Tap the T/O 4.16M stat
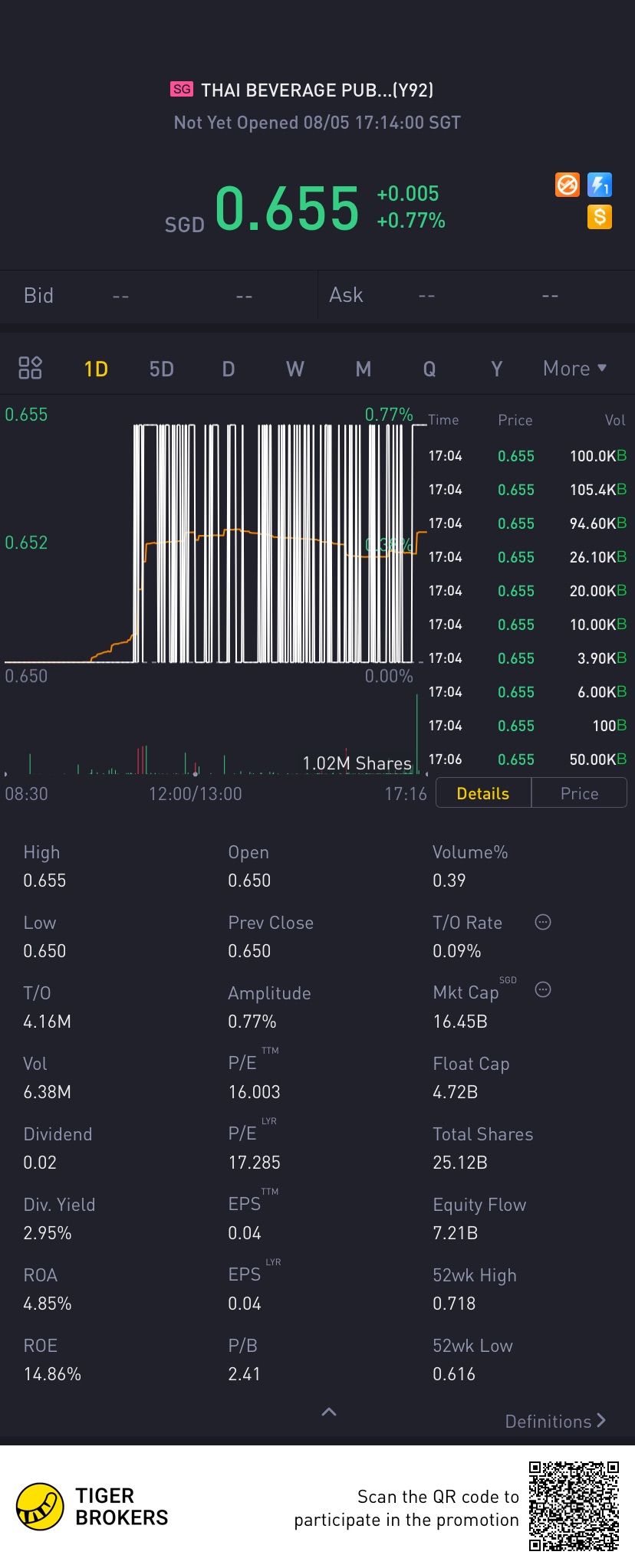This screenshot has height=1568, width=635. click(x=47, y=1008)
